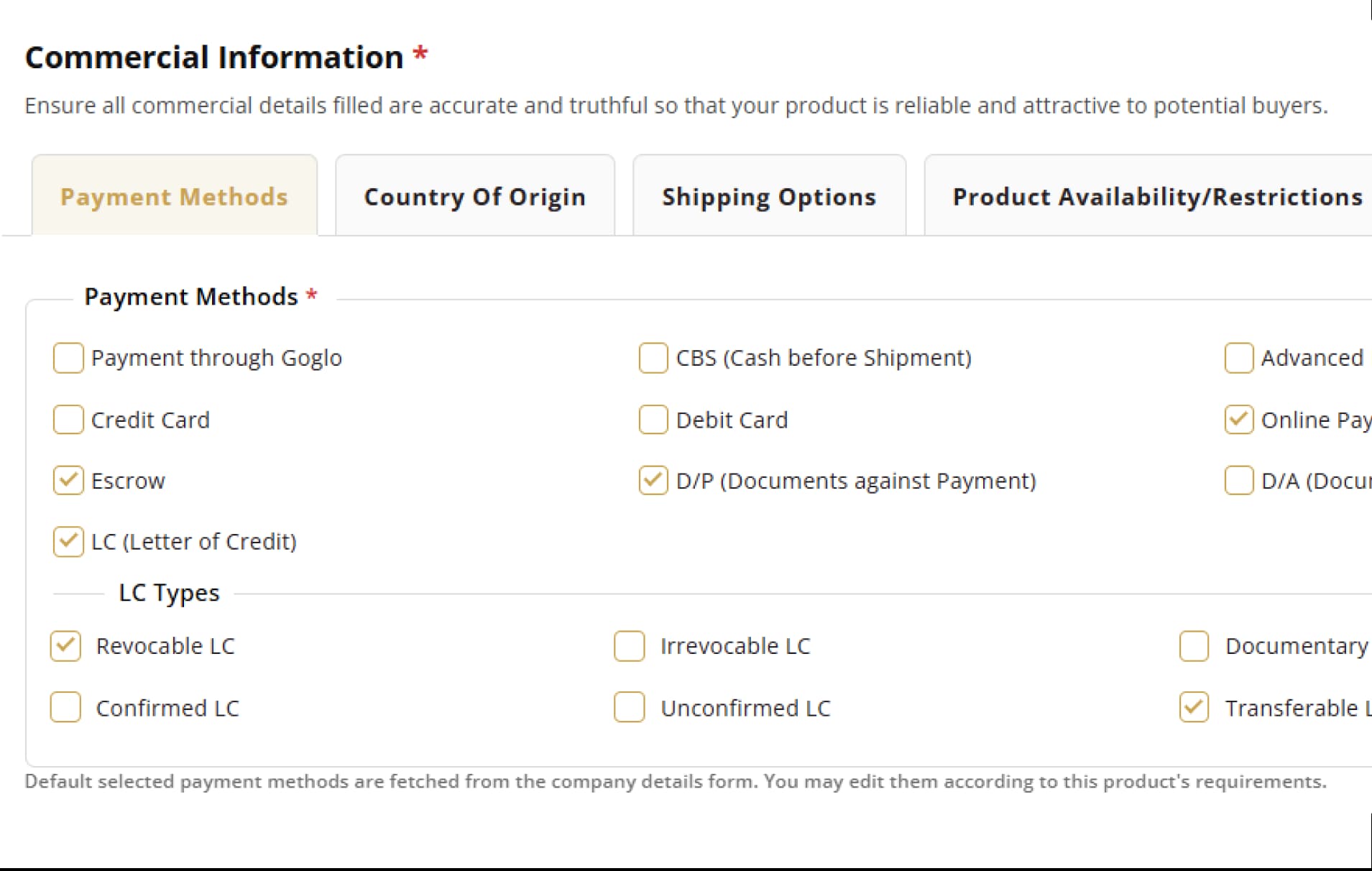Select the Confirmed LC checkbox
Screen dimensions: 1372x871
pos(65,707)
